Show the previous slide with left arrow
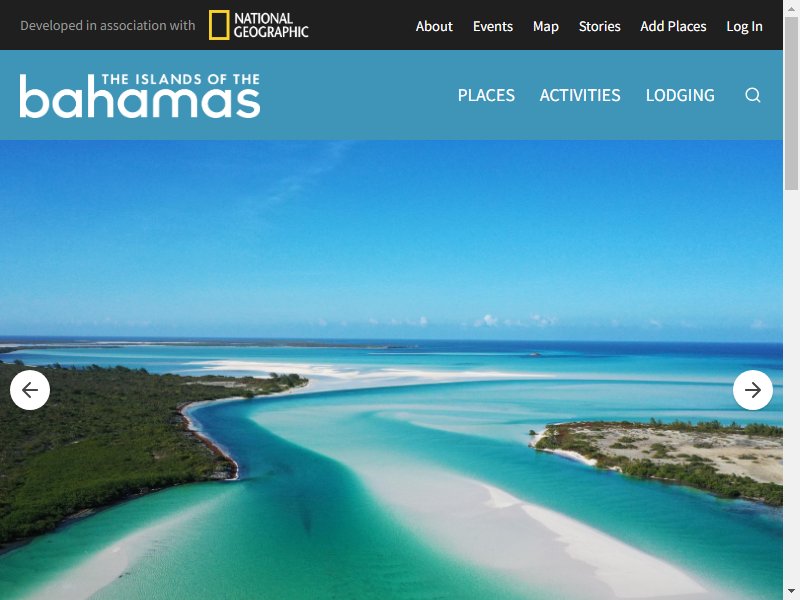The image size is (800, 600). (30, 390)
